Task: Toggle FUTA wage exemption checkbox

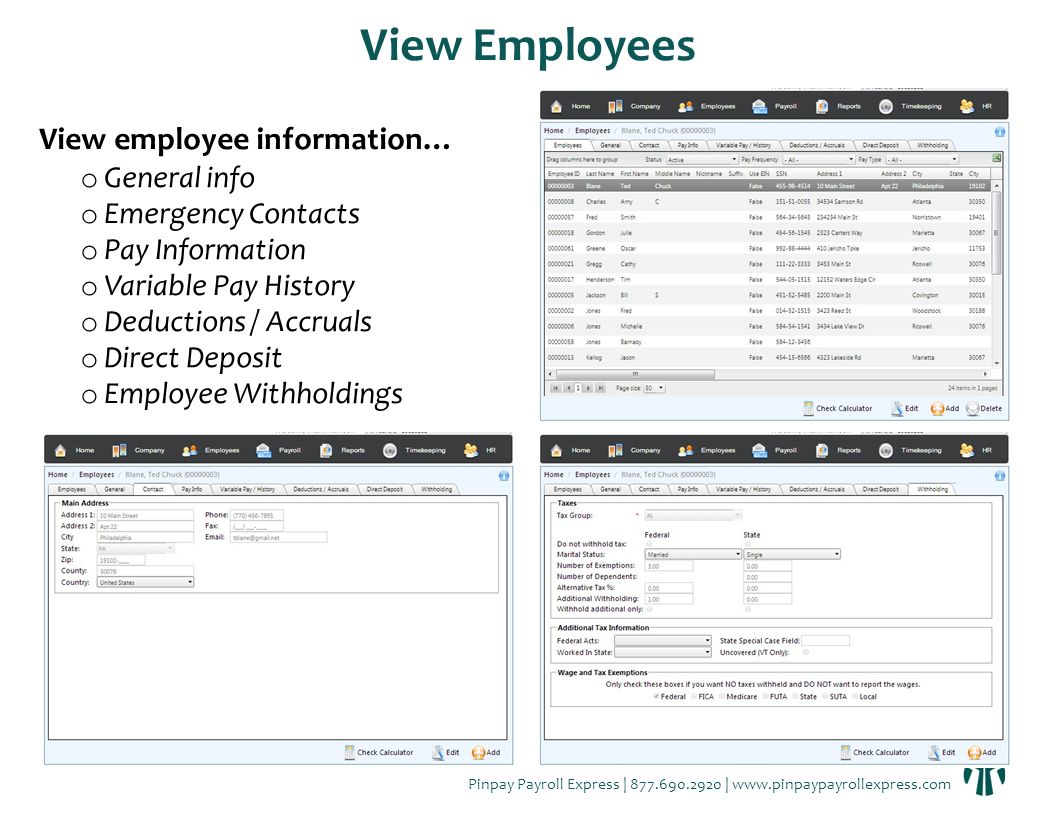Action: 766,697
